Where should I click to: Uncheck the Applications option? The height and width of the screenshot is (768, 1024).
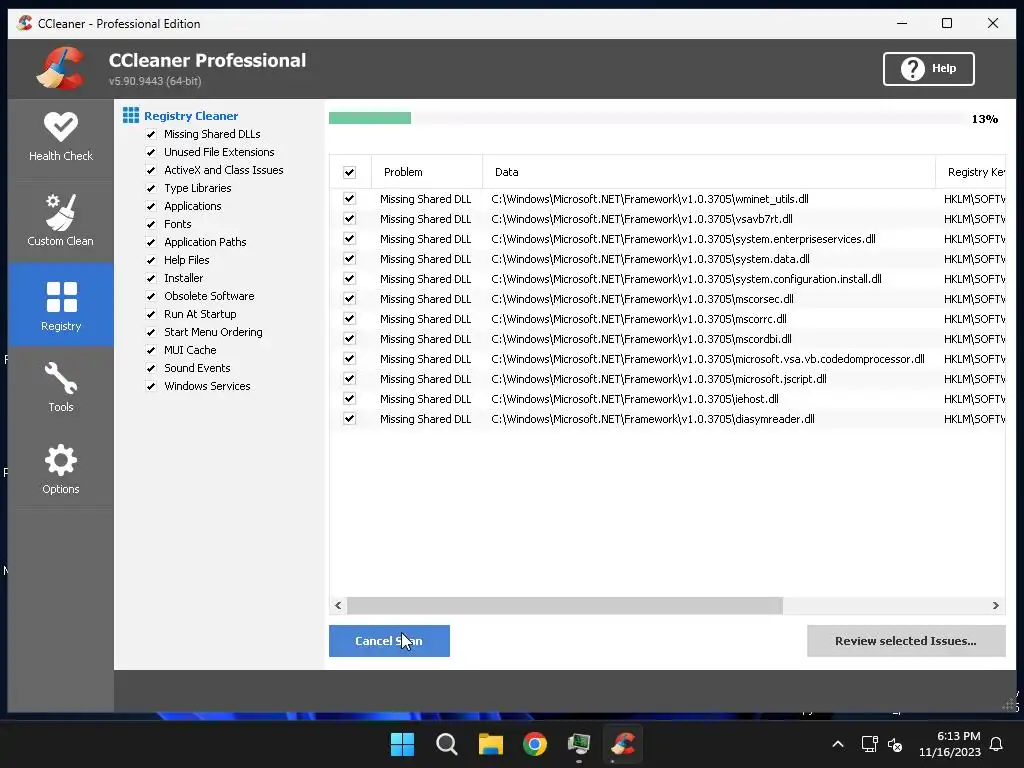[x=151, y=206]
